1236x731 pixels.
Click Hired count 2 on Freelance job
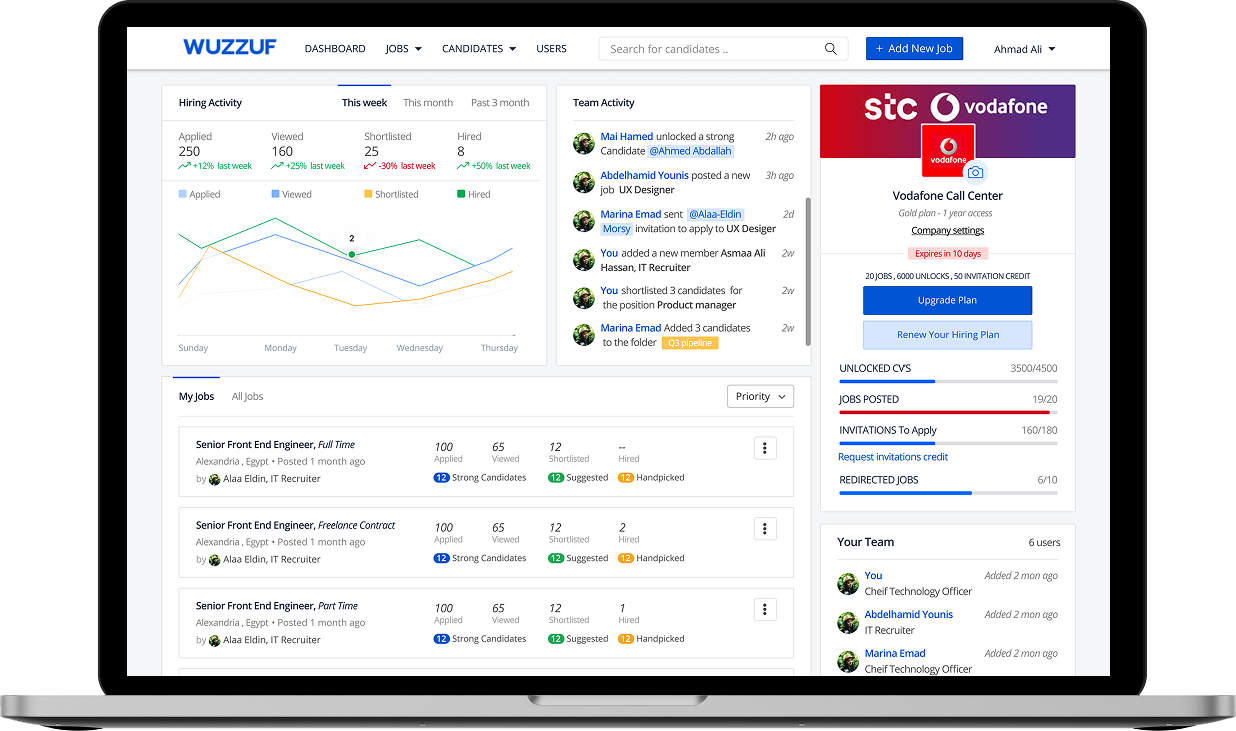click(x=623, y=527)
